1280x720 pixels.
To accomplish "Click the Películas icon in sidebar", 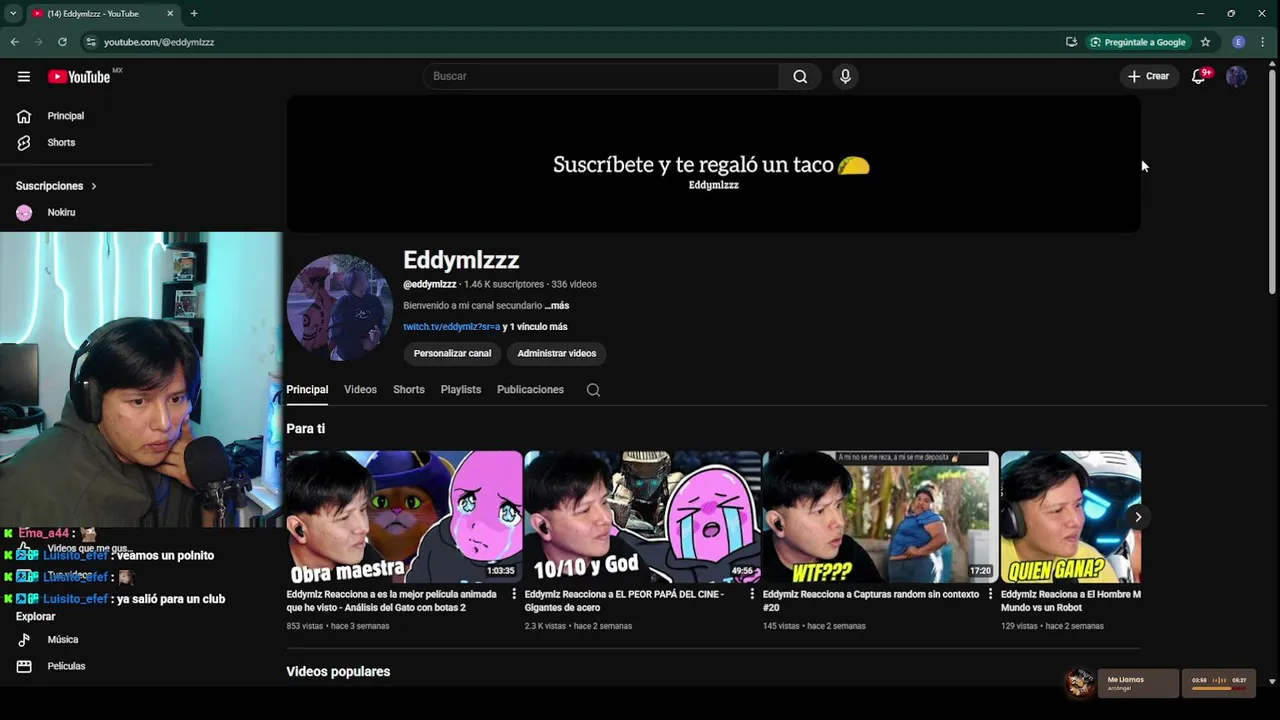I will tap(24, 666).
